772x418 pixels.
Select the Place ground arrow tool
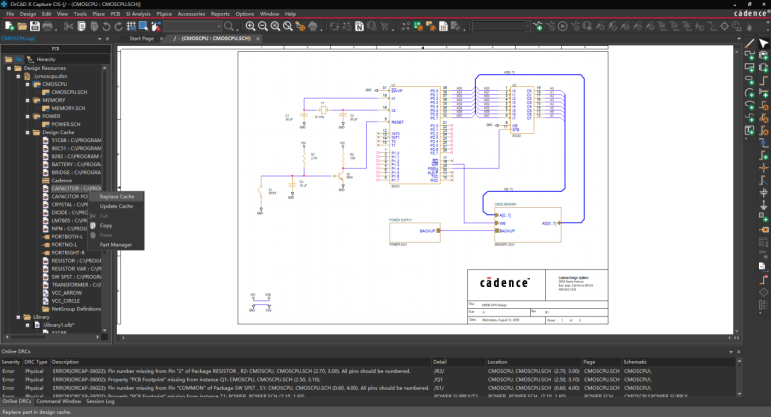(764, 205)
